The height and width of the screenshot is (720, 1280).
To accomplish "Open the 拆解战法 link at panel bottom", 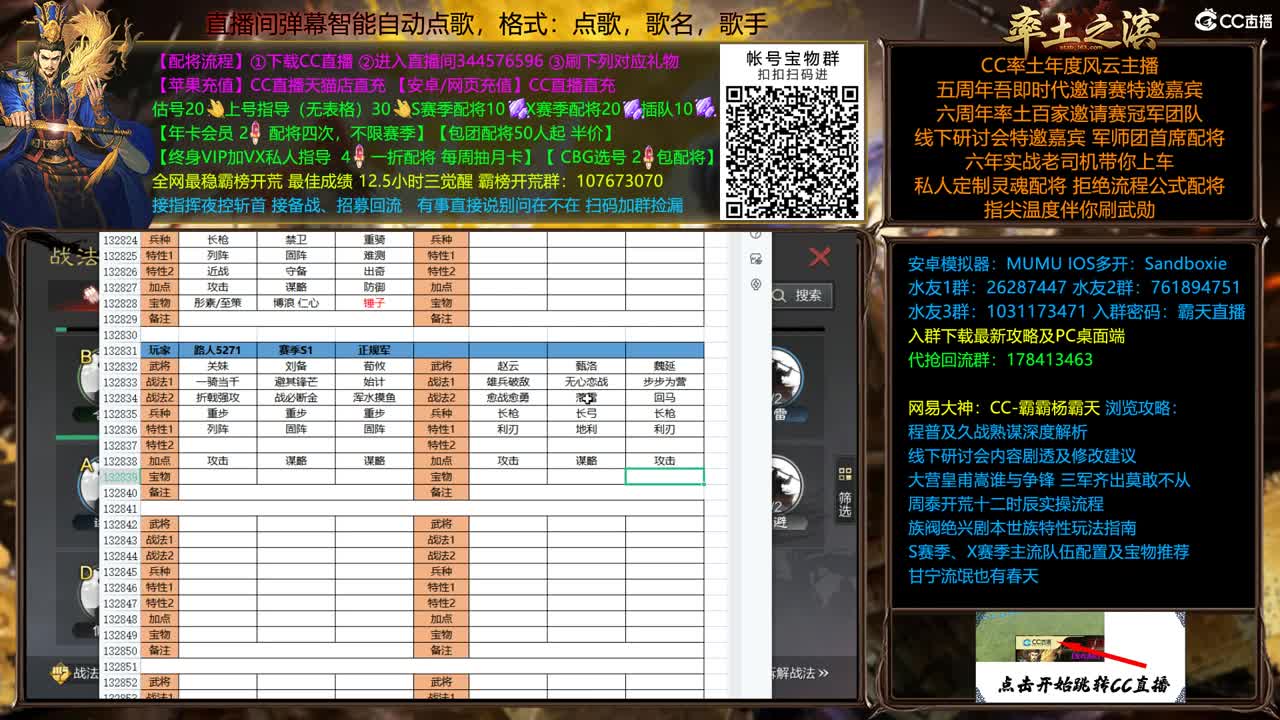I will click(800, 673).
